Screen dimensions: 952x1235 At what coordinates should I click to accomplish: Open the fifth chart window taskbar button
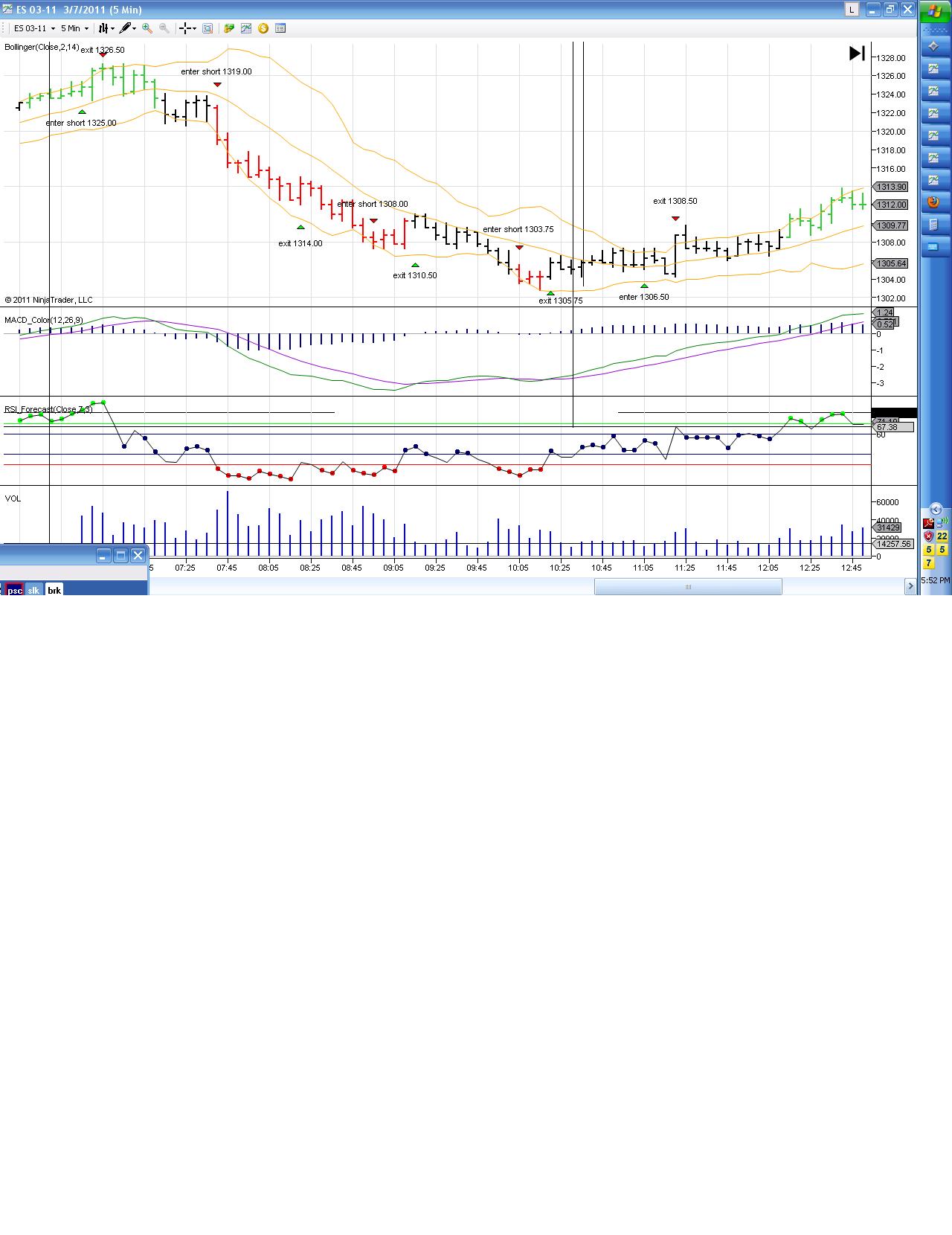tap(935, 158)
